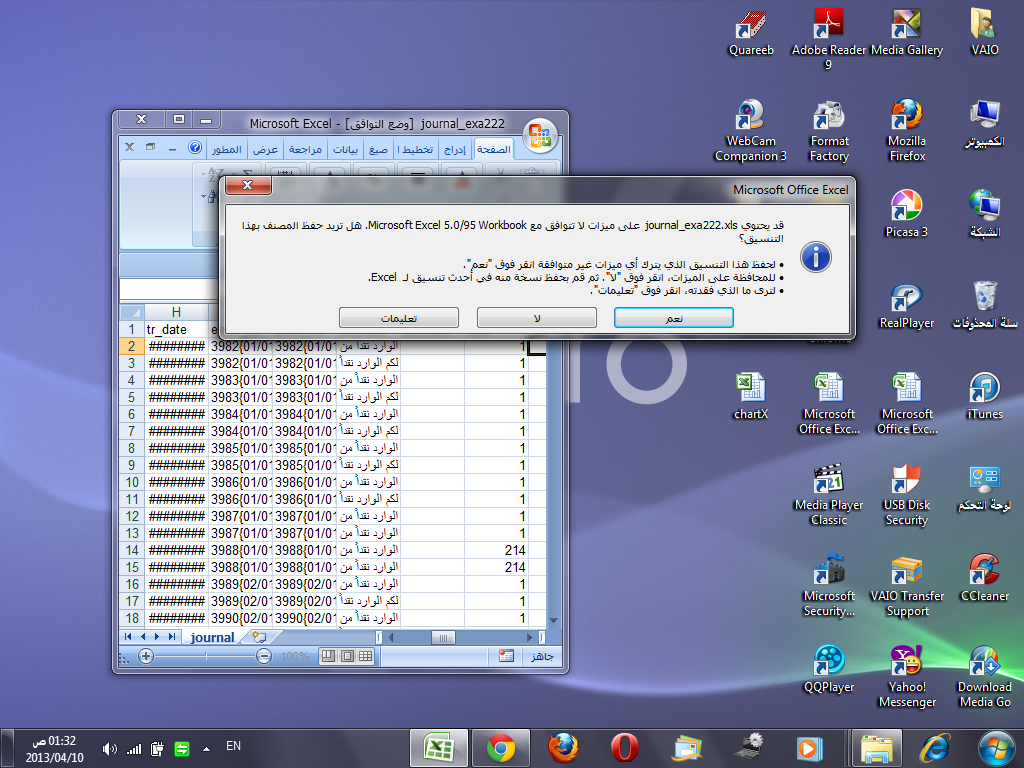Open the CCleaner desktop icon

(x=984, y=578)
